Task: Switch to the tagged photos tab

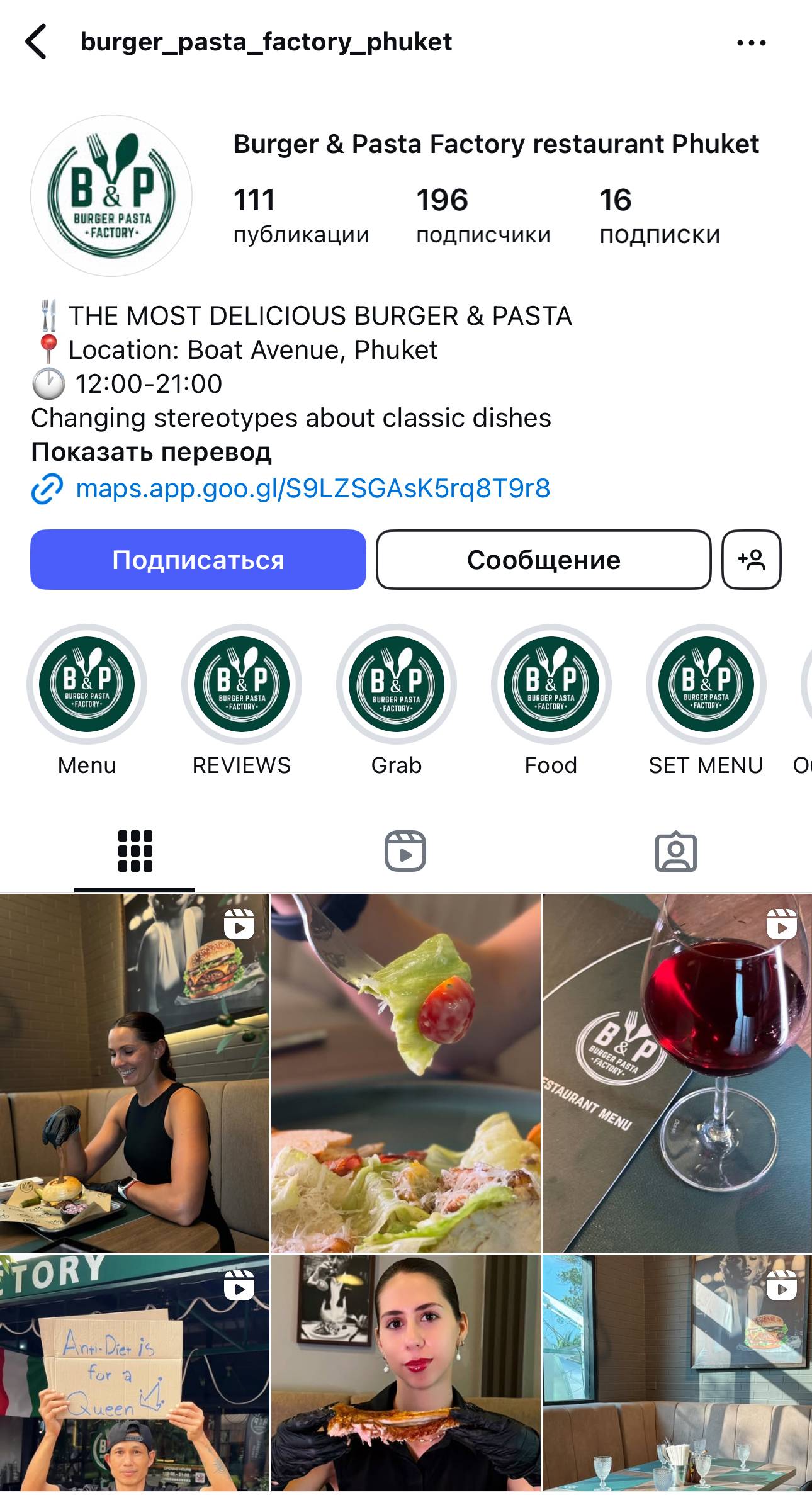Action: click(x=676, y=852)
